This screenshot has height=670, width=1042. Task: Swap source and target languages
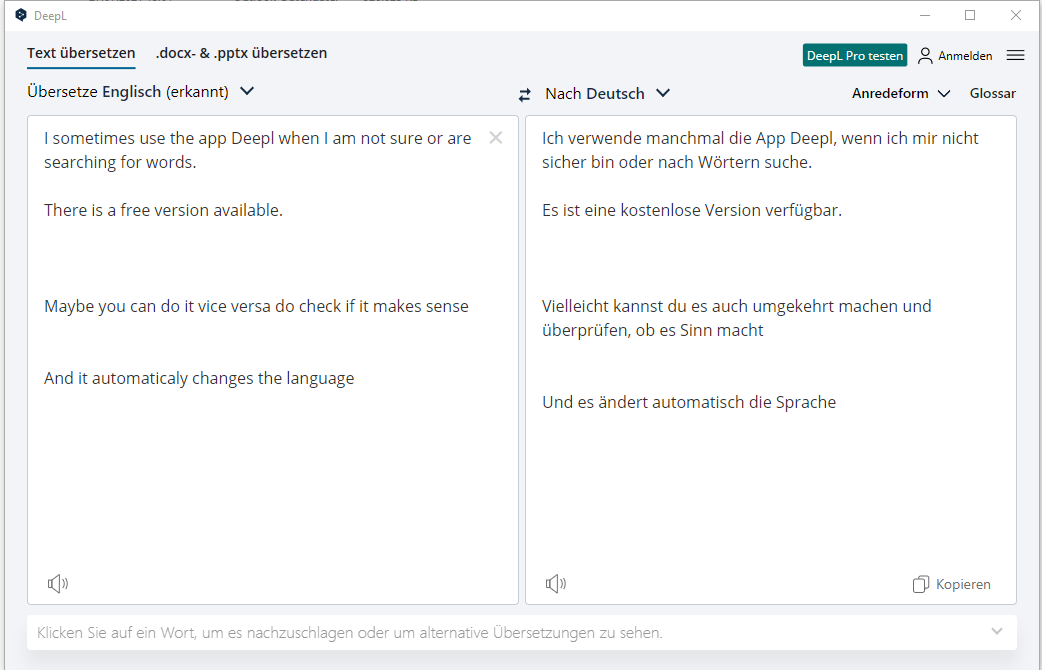click(525, 95)
